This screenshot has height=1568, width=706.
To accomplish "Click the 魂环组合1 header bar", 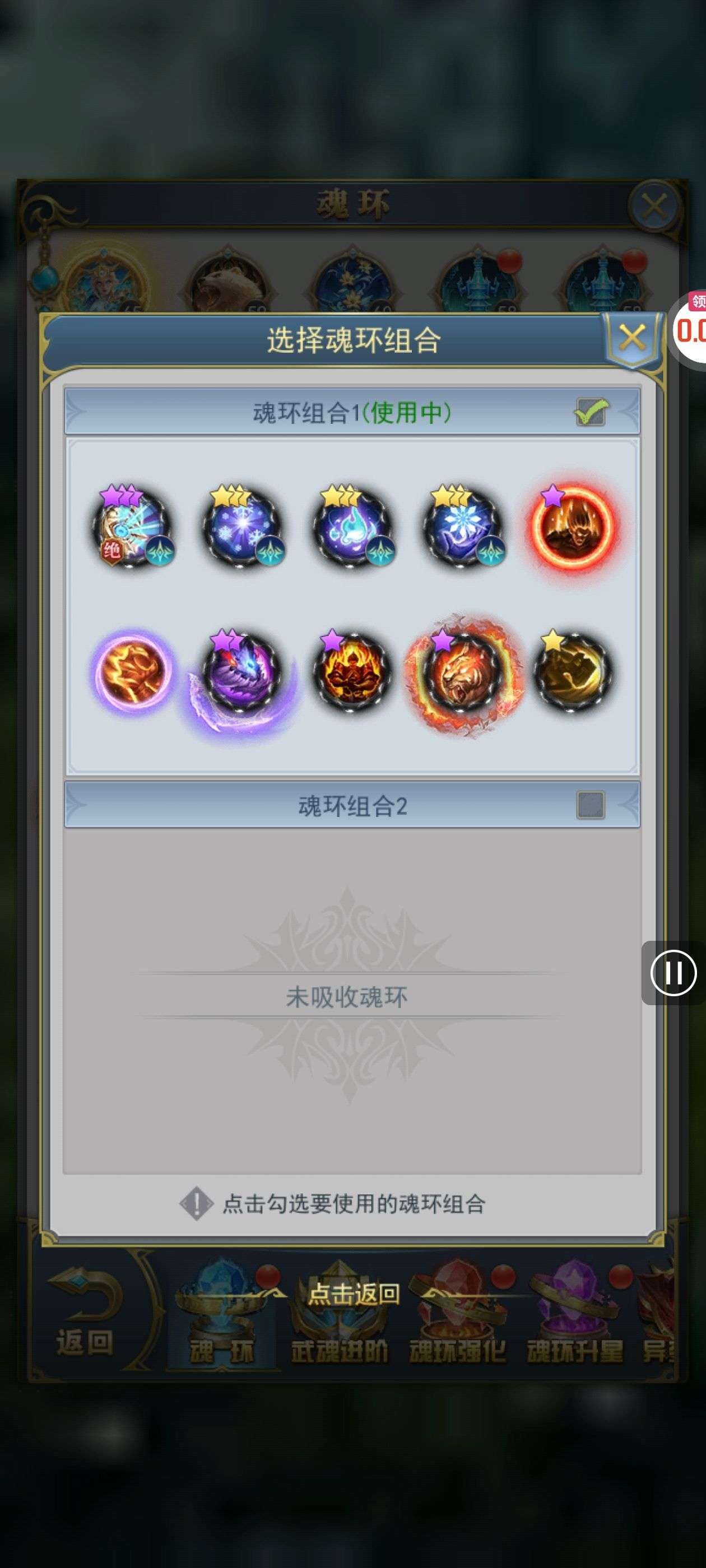I will point(352,412).
